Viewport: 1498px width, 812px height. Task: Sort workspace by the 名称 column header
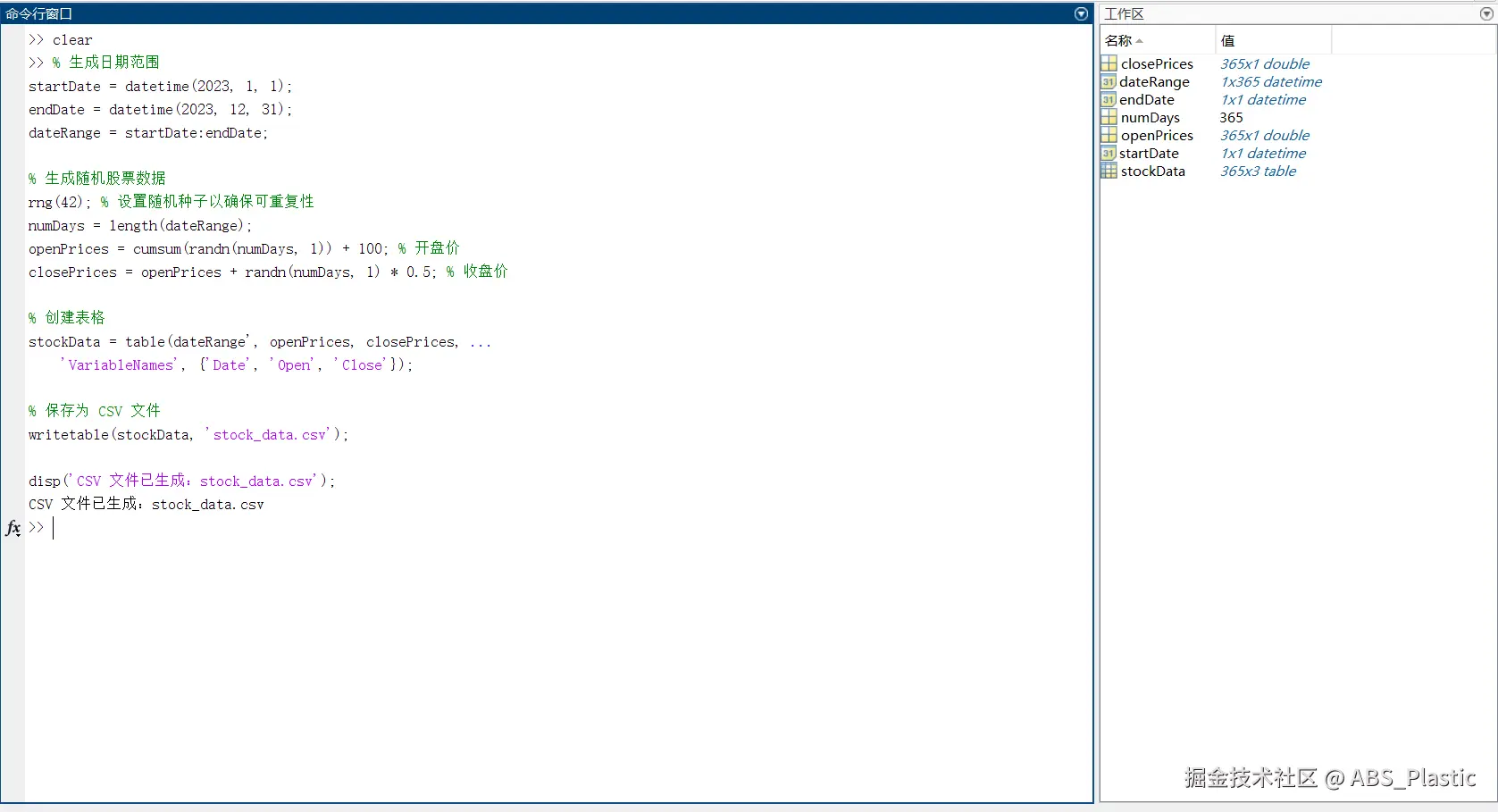coord(1158,40)
